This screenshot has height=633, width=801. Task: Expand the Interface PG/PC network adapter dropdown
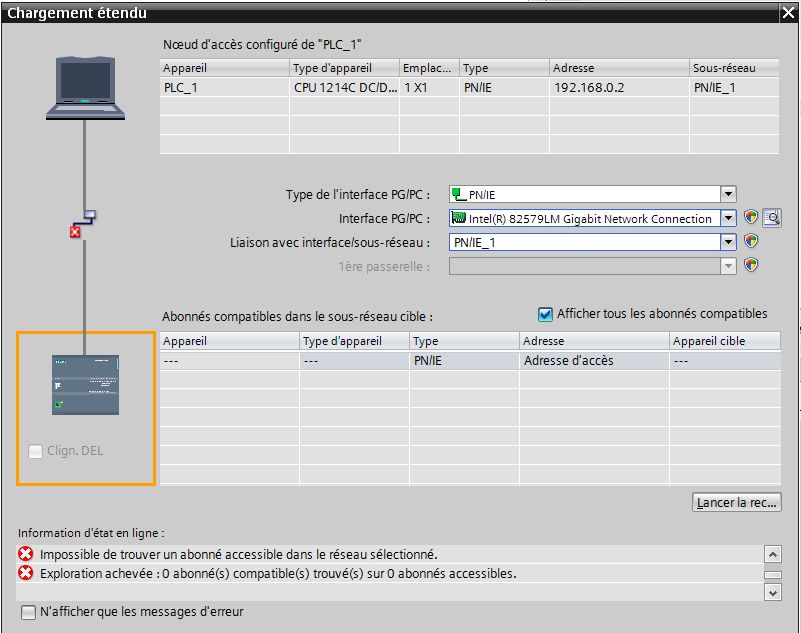[728, 218]
